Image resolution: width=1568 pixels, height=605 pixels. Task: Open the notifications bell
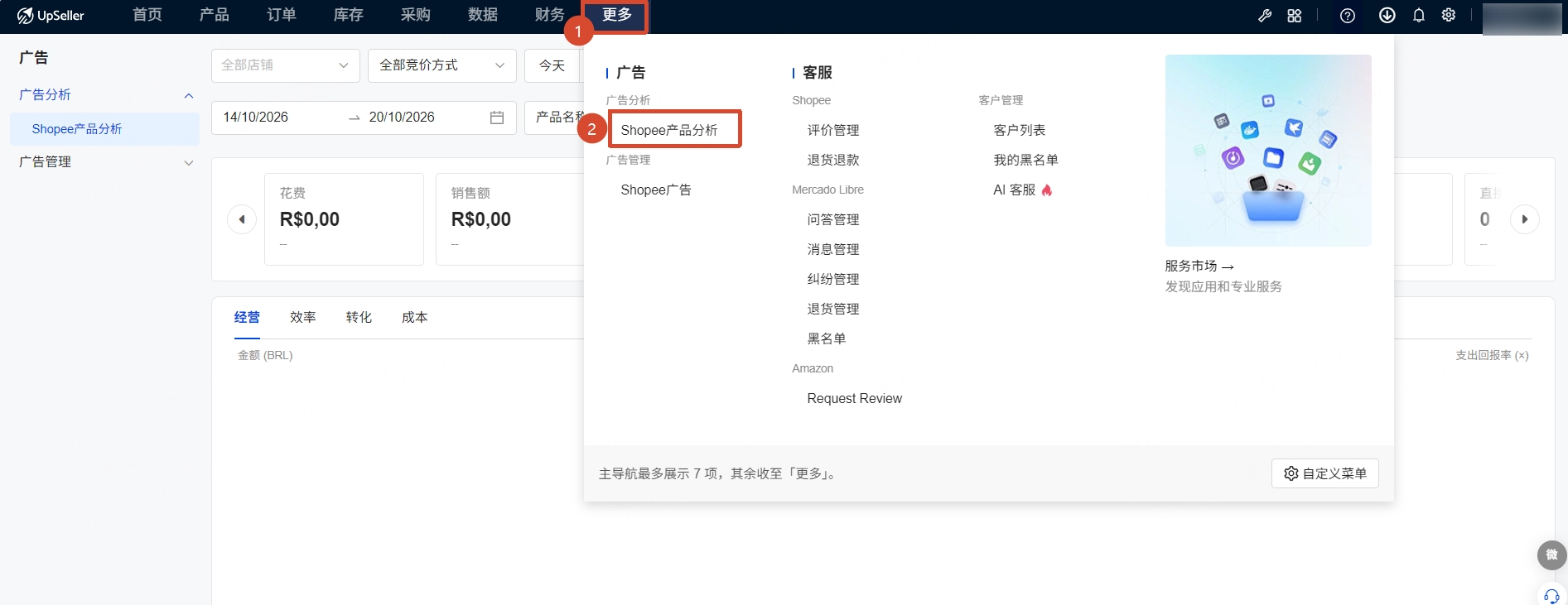coord(1419,16)
